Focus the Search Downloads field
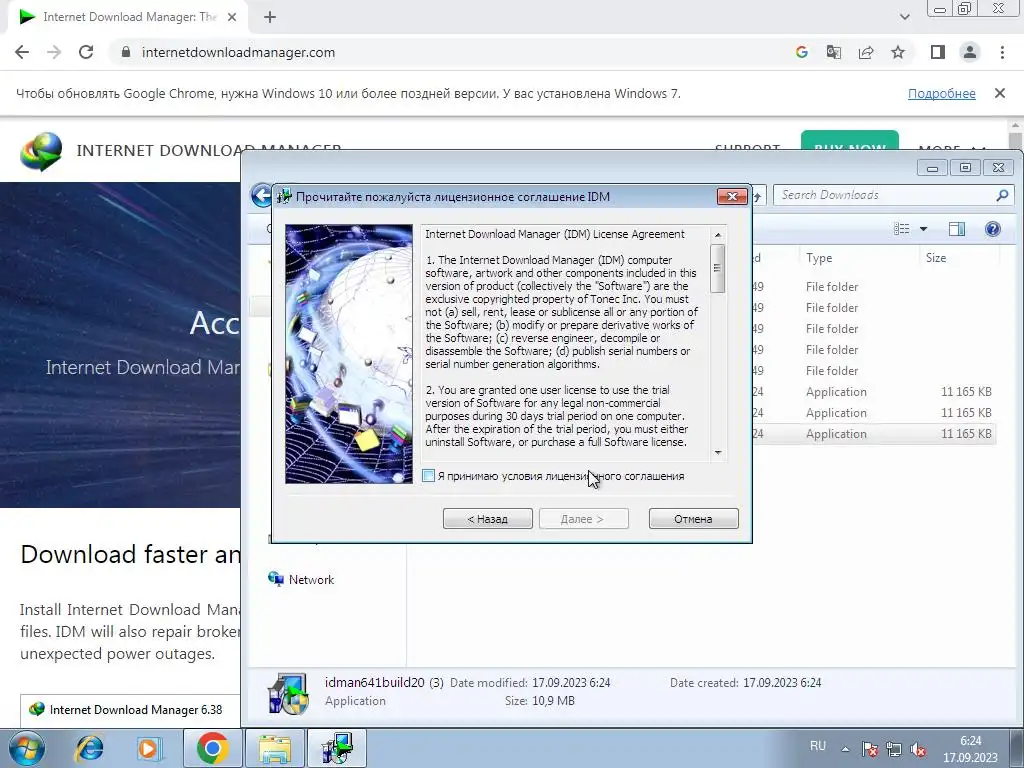 coord(893,195)
